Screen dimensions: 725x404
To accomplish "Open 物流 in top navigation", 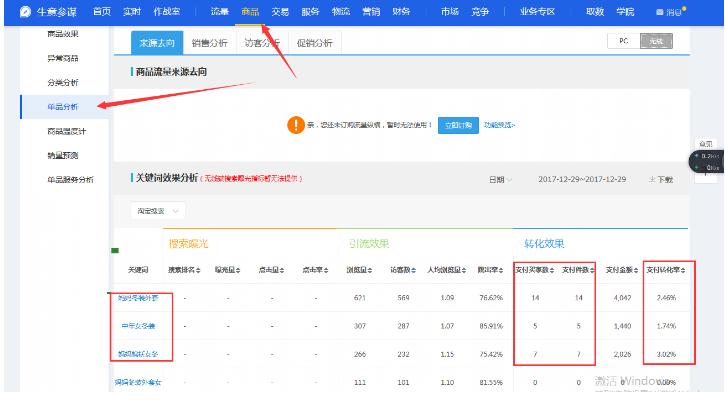I will [341, 12].
